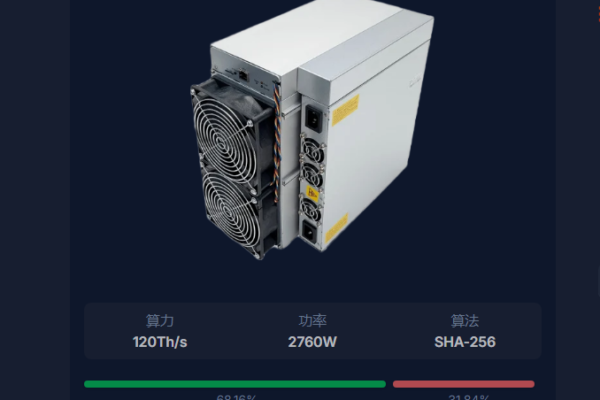The width and height of the screenshot is (600, 400).
Task: Click the 31.84% percentage text
Action: click(x=469, y=397)
